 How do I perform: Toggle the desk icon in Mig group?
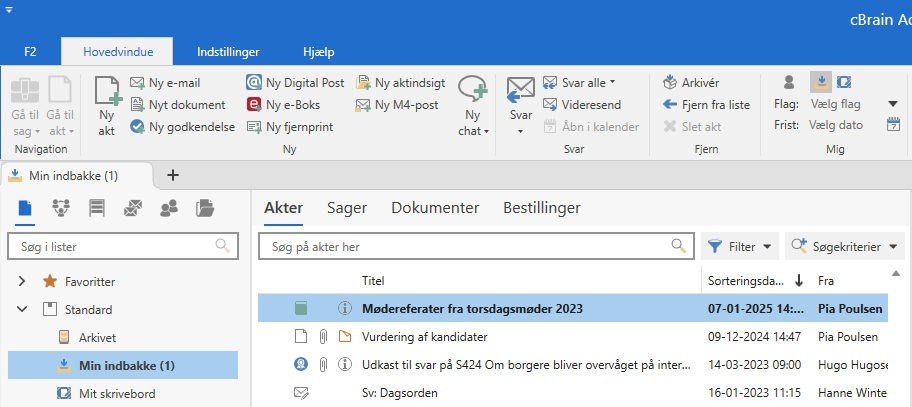point(845,82)
